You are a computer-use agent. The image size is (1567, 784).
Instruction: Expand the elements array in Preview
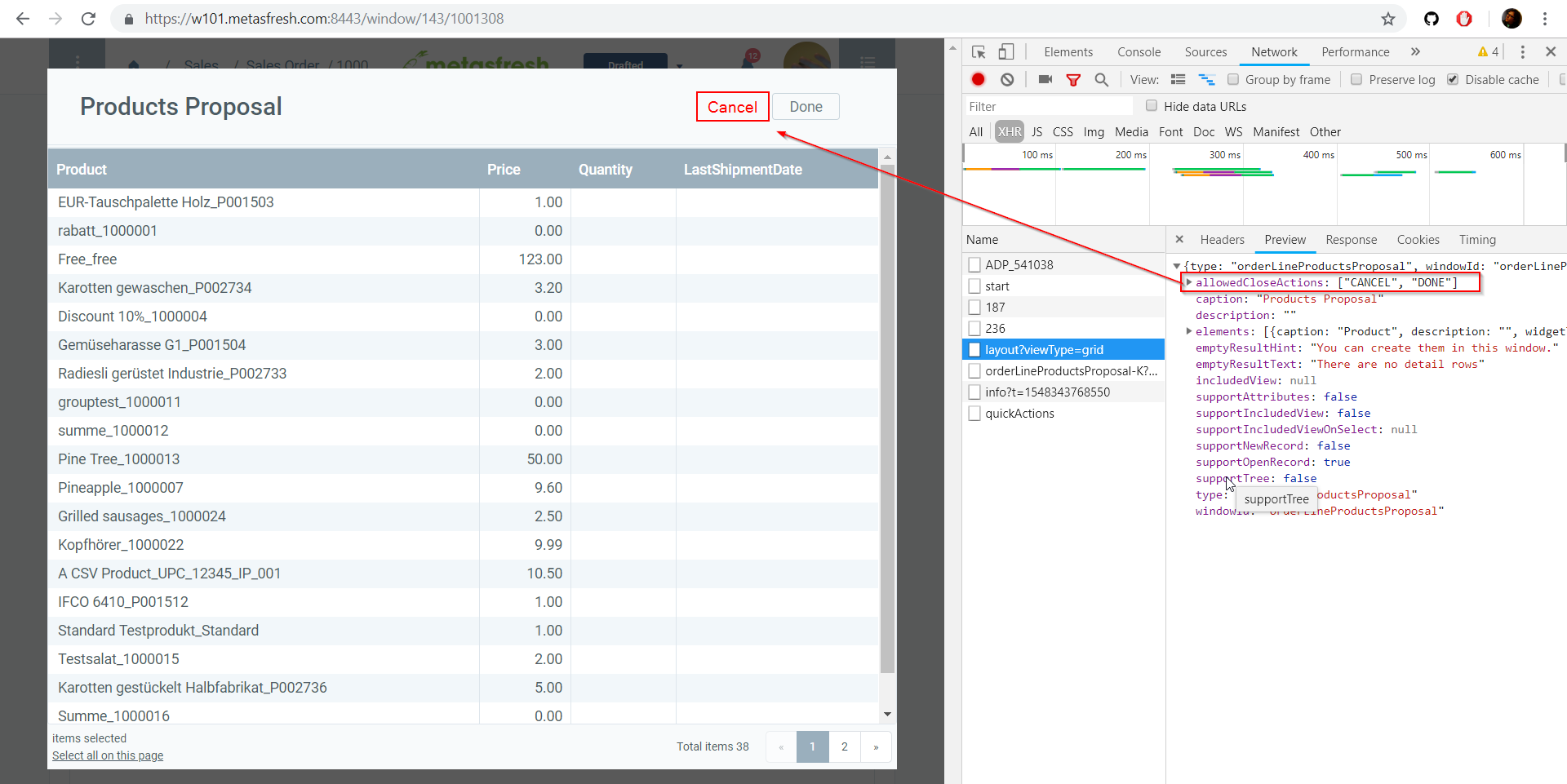coord(1190,331)
